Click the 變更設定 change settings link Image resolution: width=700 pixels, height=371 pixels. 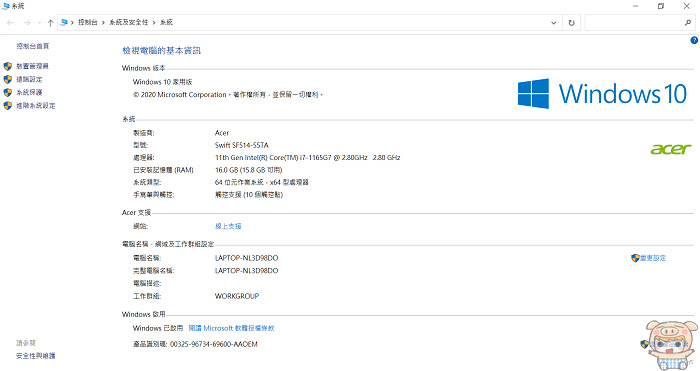coord(653,258)
